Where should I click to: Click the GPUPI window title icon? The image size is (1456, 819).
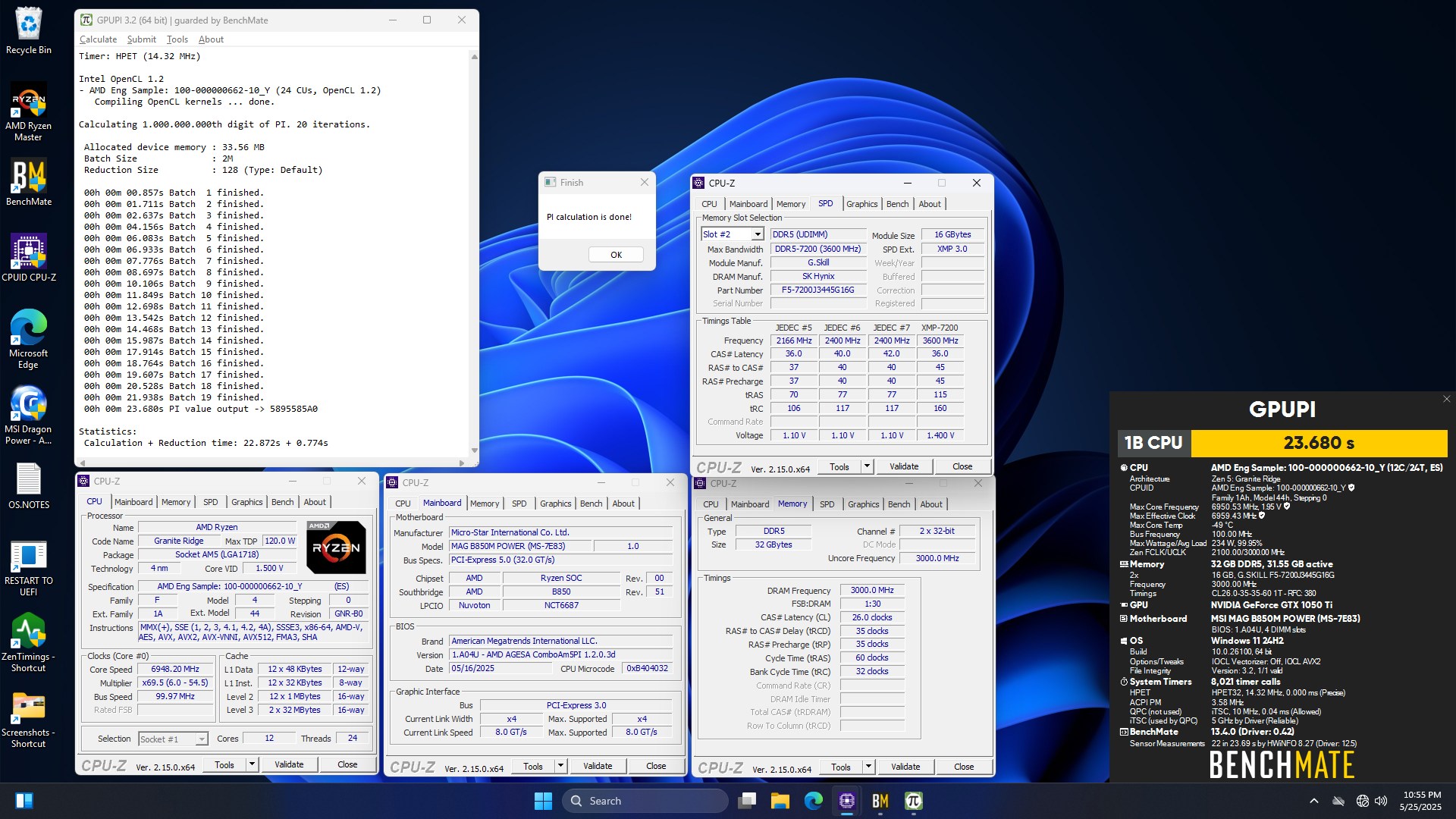[x=86, y=20]
